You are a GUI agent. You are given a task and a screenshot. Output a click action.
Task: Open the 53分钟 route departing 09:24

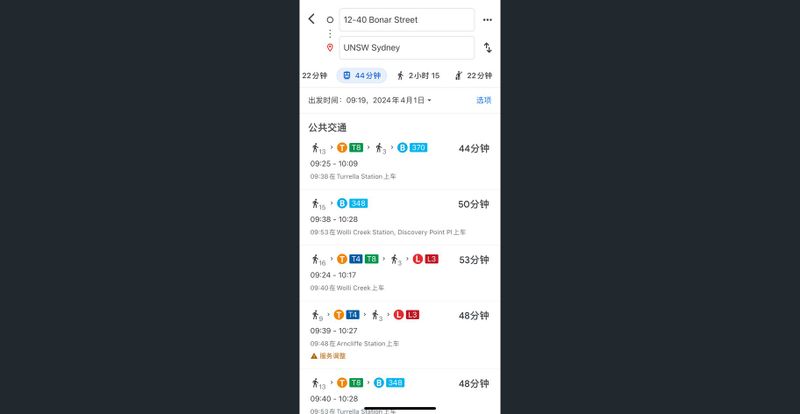[400, 272]
